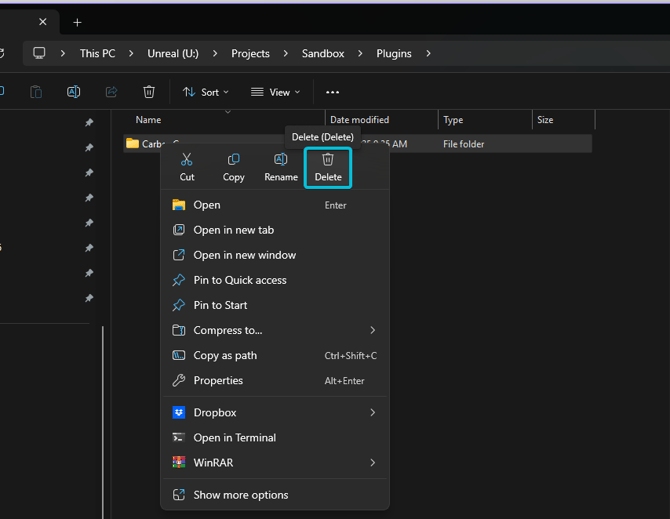Click the toolbar share icon
This screenshot has width=670, height=519.
click(111, 92)
